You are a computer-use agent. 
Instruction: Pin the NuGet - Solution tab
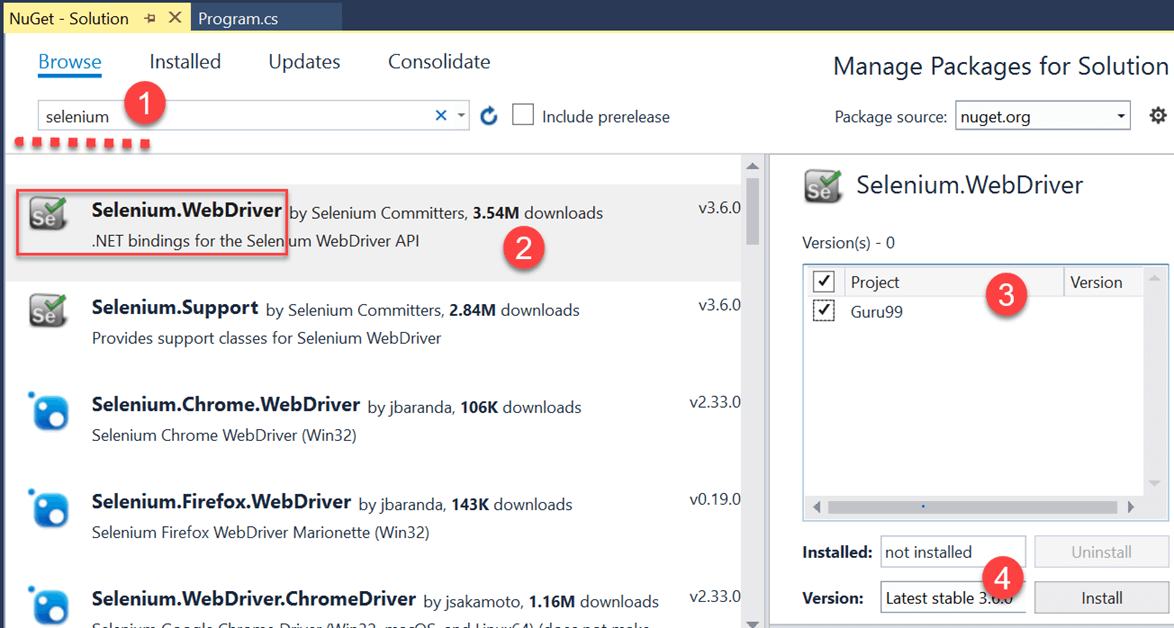point(150,18)
